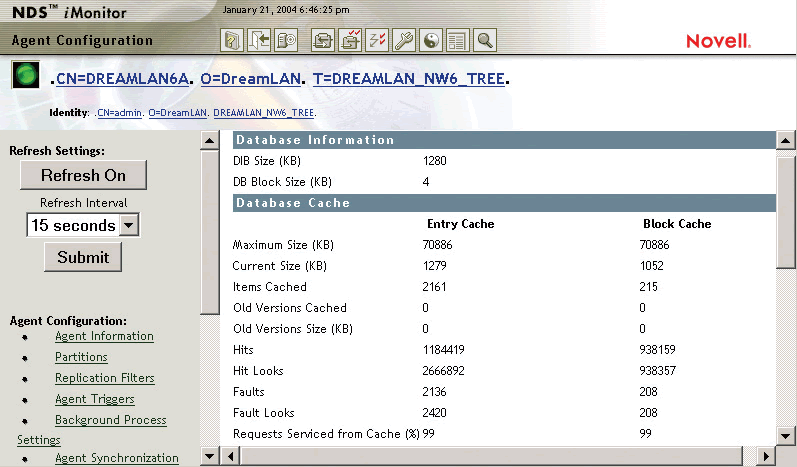The image size is (797, 467).
Task: Click the Submit button
Action: click(x=83, y=257)
